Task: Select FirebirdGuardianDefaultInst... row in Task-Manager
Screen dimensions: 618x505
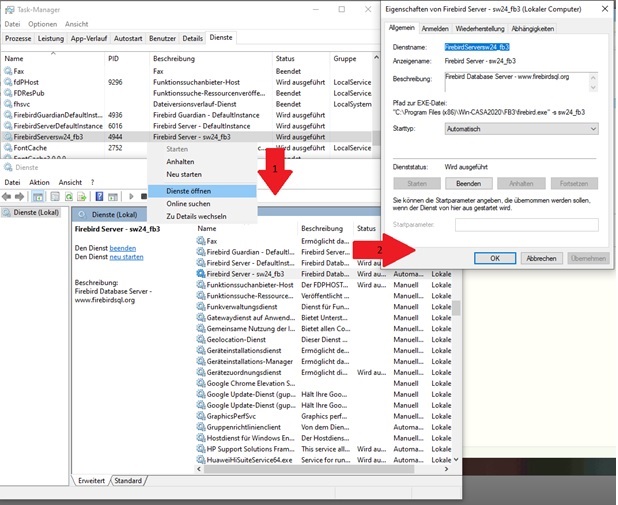Action: click(x=186, y=115)
